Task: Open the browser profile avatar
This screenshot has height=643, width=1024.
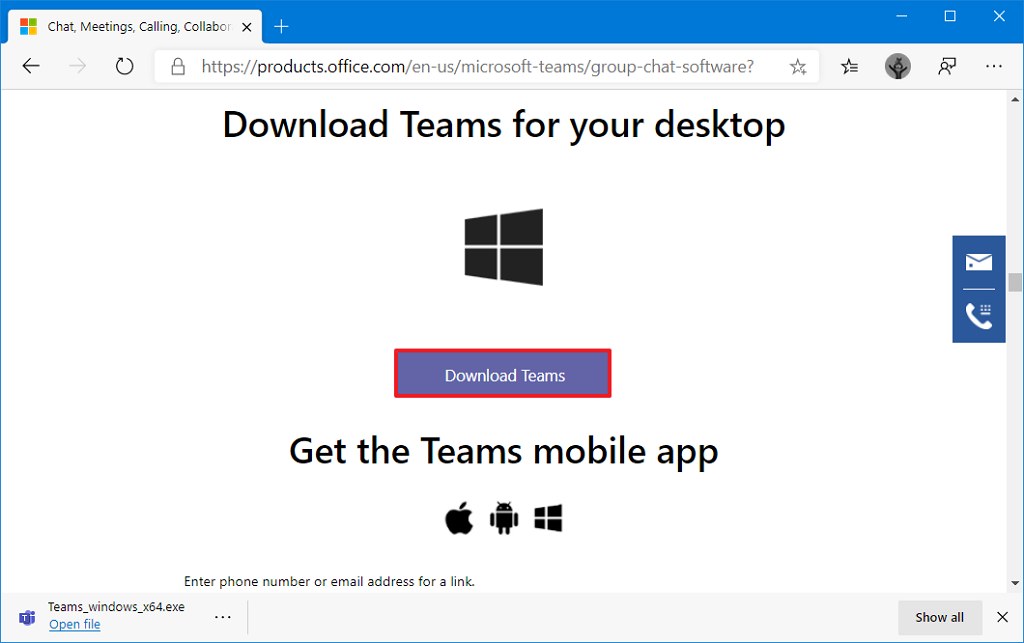Action: tap(897, 66)
